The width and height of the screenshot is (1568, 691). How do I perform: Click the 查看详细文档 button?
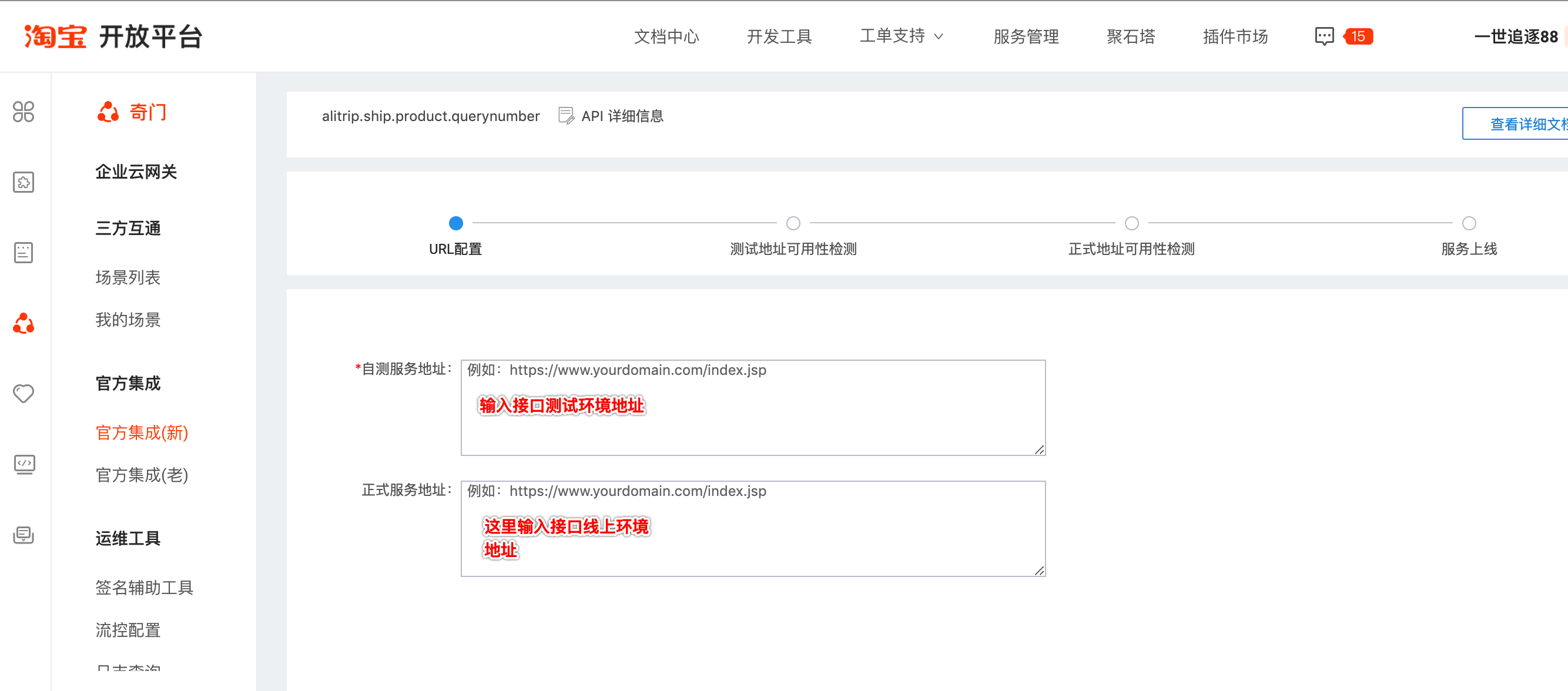click(x=1522, y=124)
